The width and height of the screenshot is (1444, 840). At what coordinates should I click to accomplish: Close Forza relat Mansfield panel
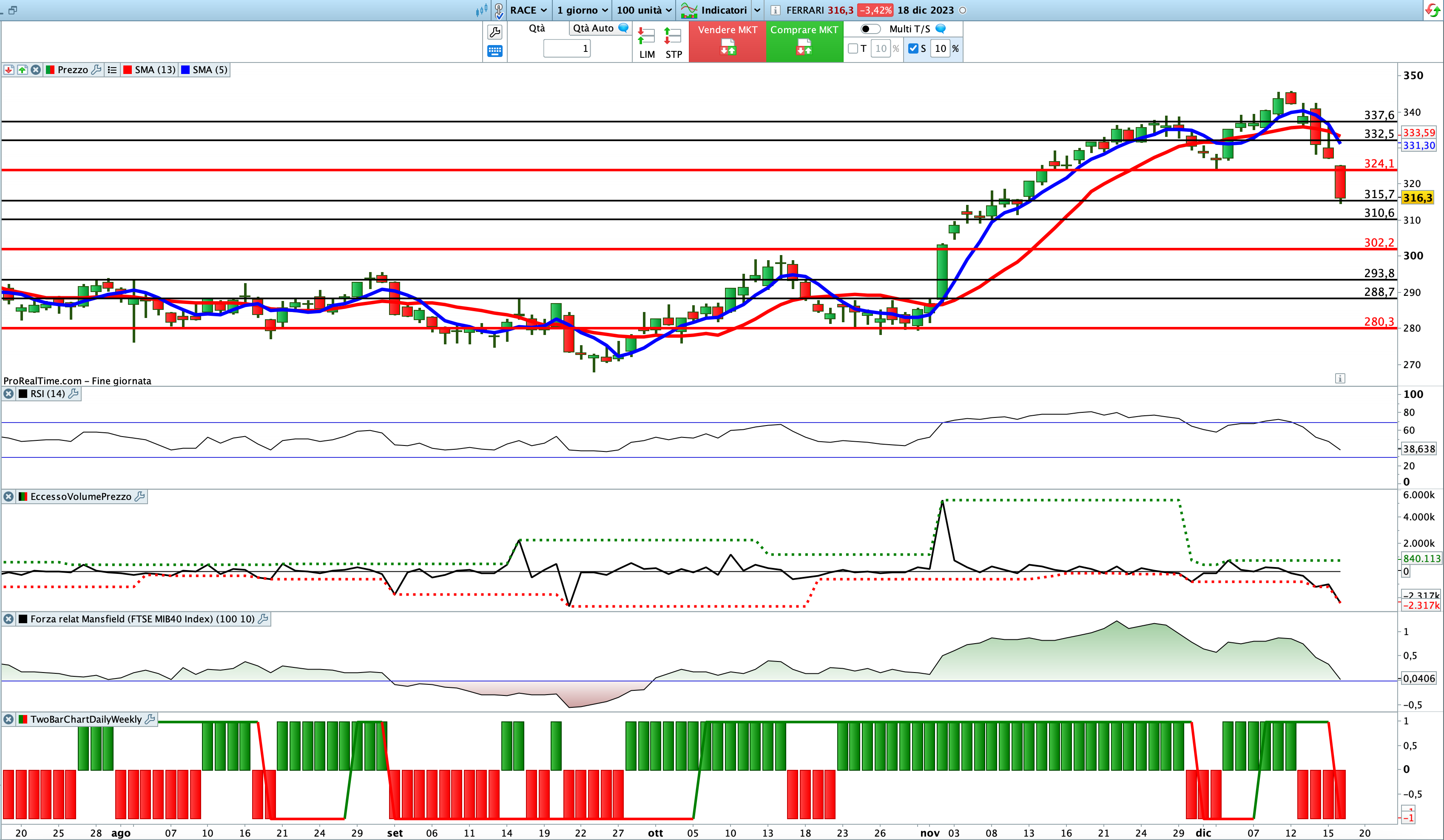(x=9, y=619)
